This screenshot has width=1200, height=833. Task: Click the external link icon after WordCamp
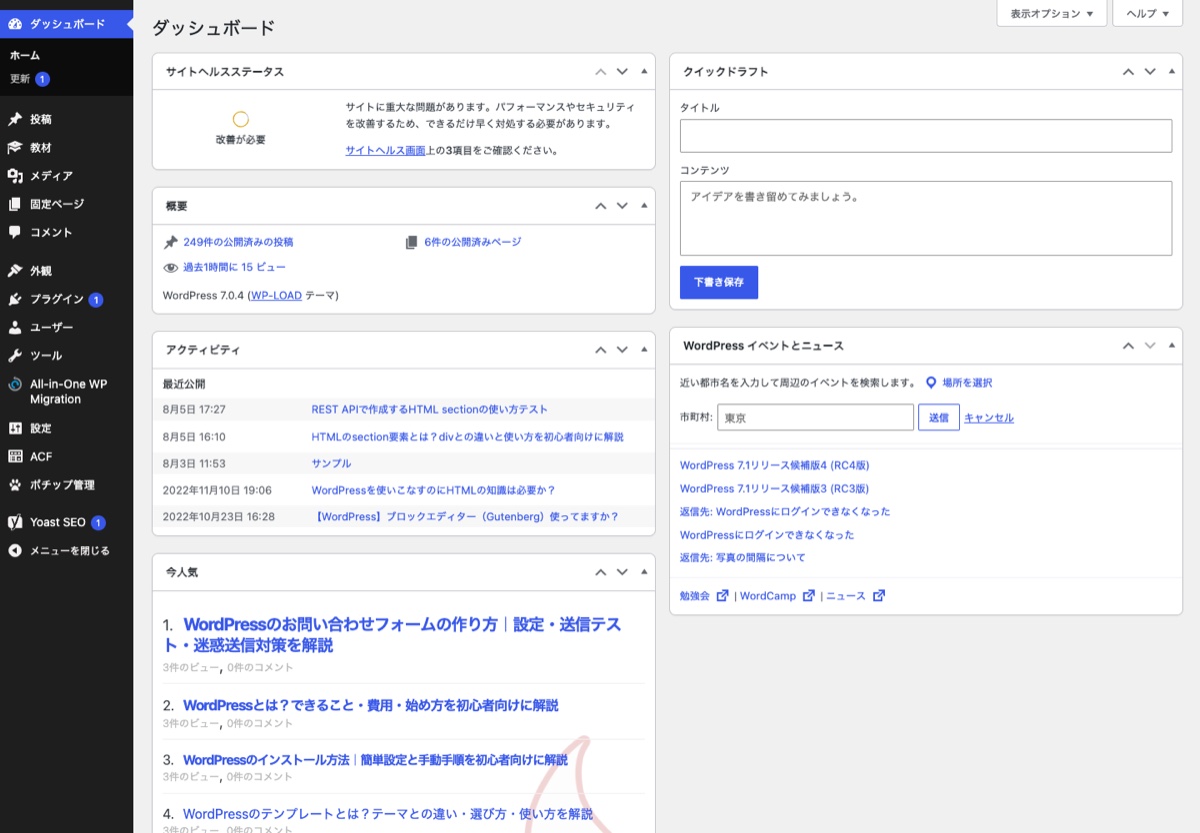809,595
